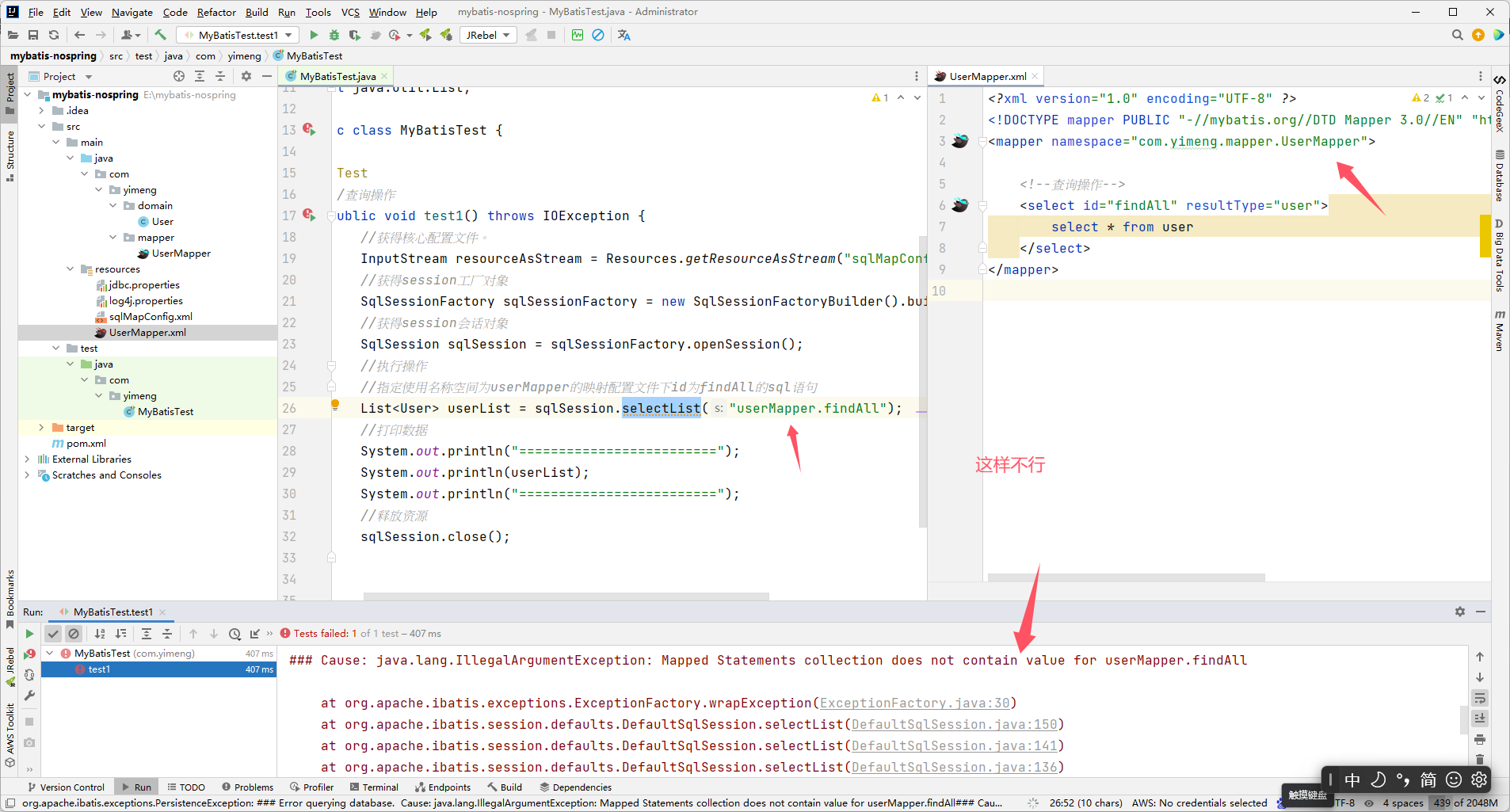Image resolution: width=1510 pixels, height=812 pixels.
Task: Toggle Show Ignored tests filter
Action: 74,634
